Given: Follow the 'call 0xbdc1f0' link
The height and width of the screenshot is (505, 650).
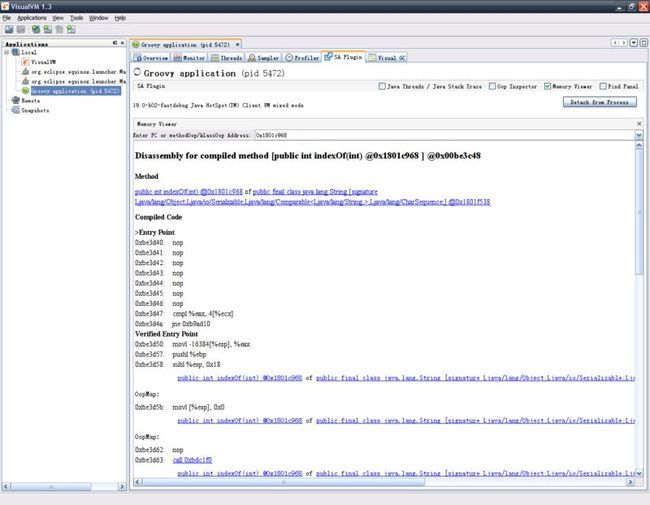Looking at the screenshot, I should (x=192, y=460).
